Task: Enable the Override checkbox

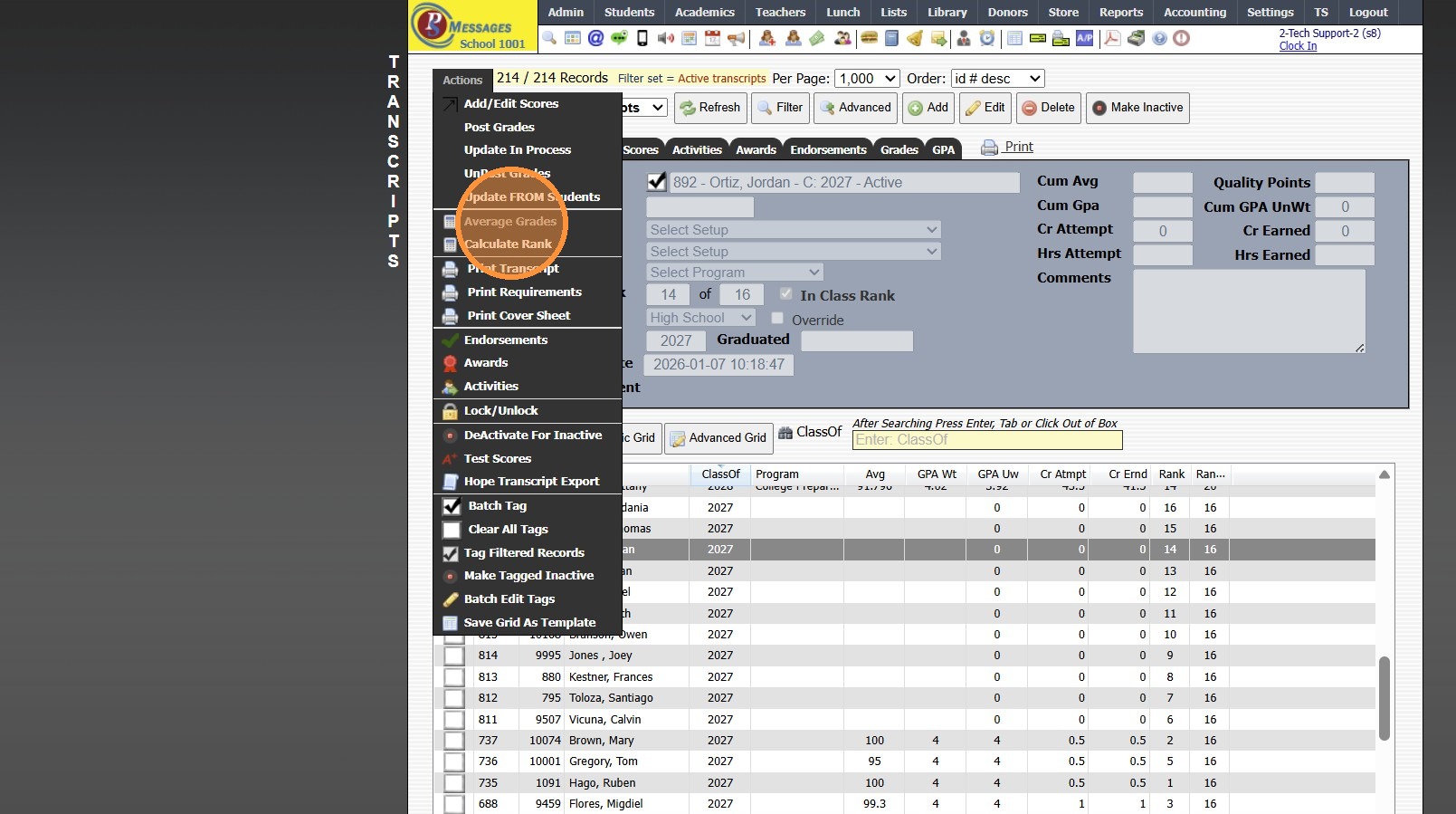Action: pyautogui.click(x=777, y=319)
